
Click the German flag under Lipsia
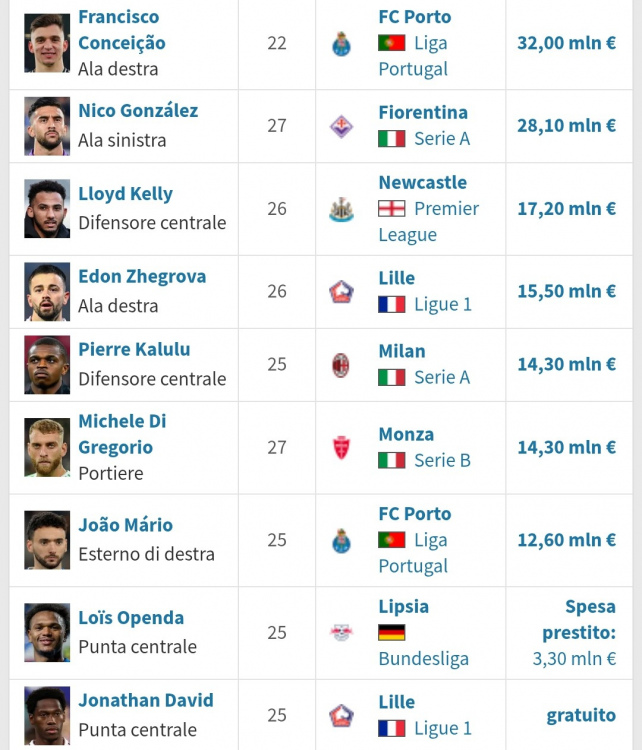click(391, 633)
